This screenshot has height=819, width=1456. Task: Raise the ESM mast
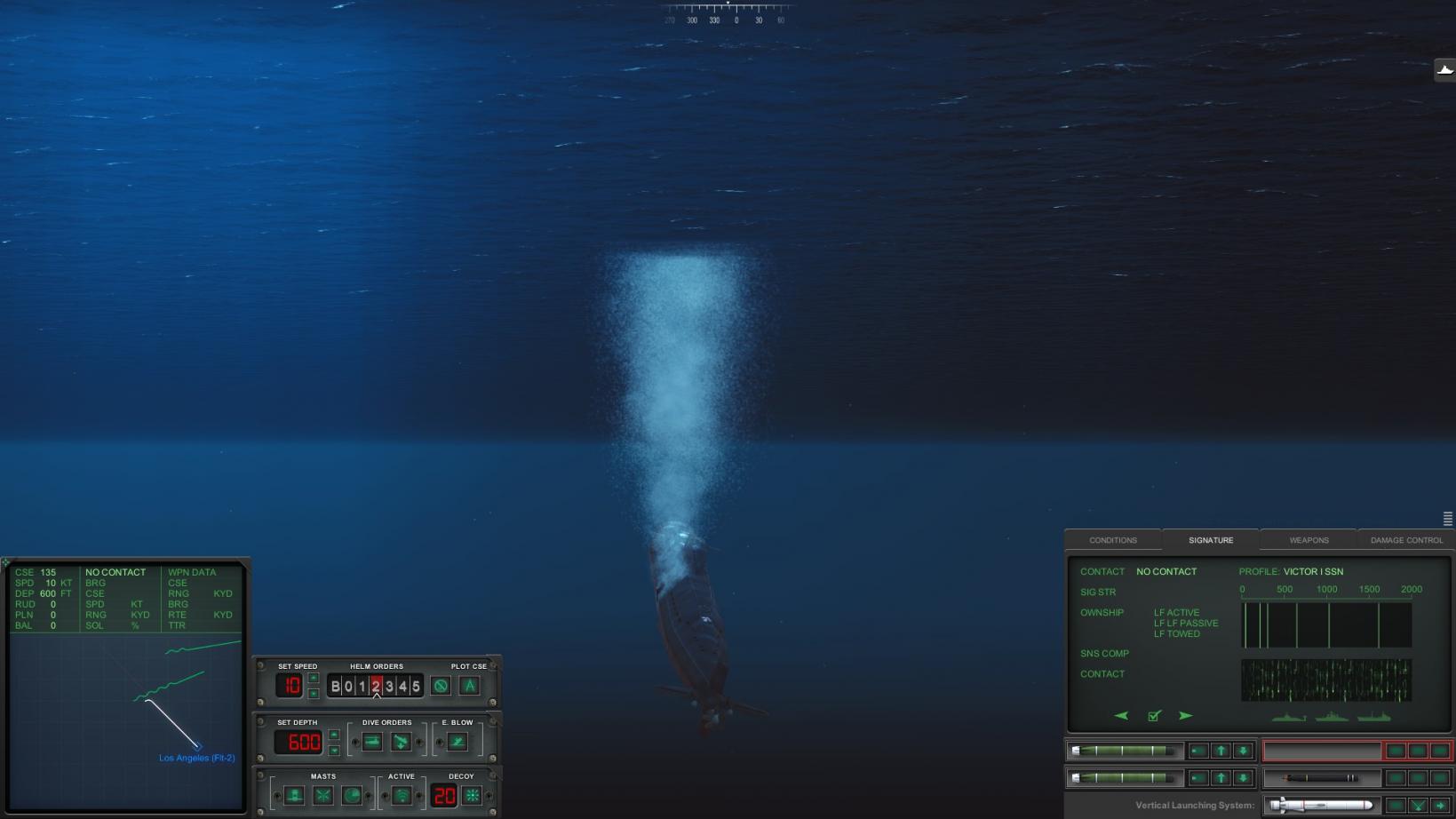[322, 795]
